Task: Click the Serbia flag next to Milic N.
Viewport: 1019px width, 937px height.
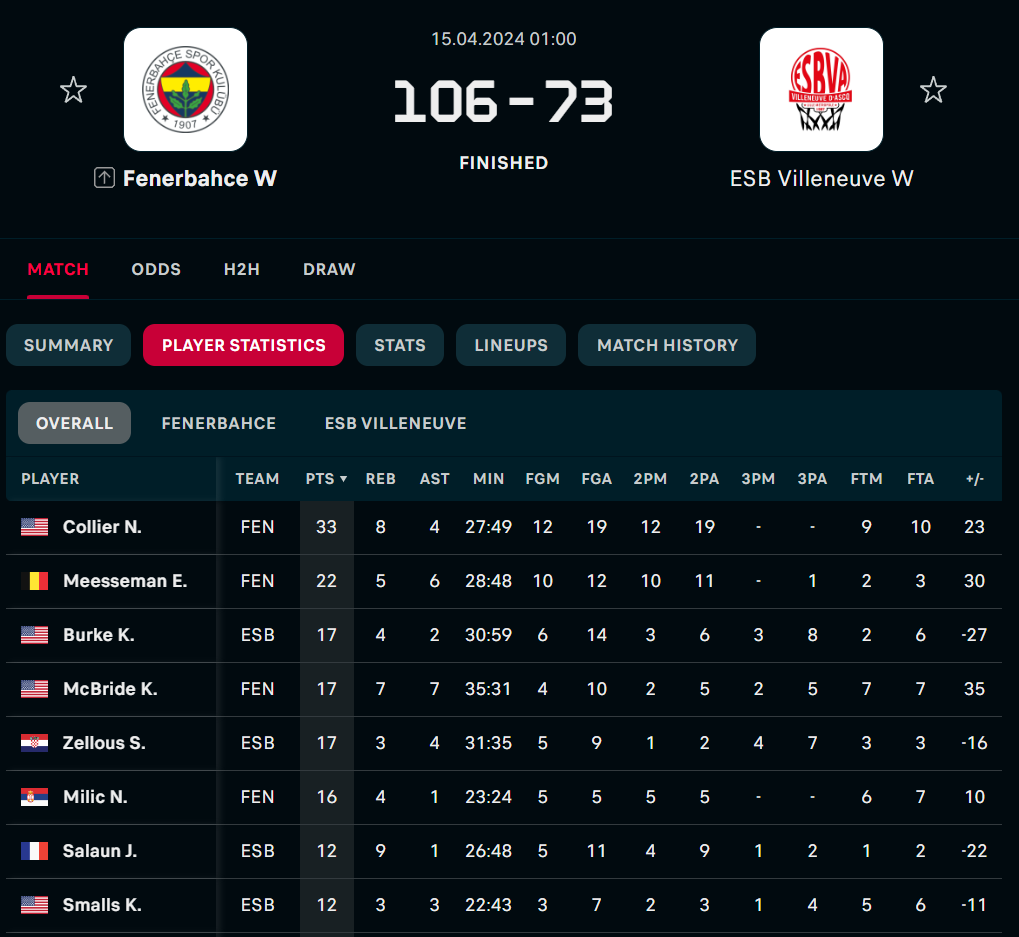Action: tap(35, 797)
